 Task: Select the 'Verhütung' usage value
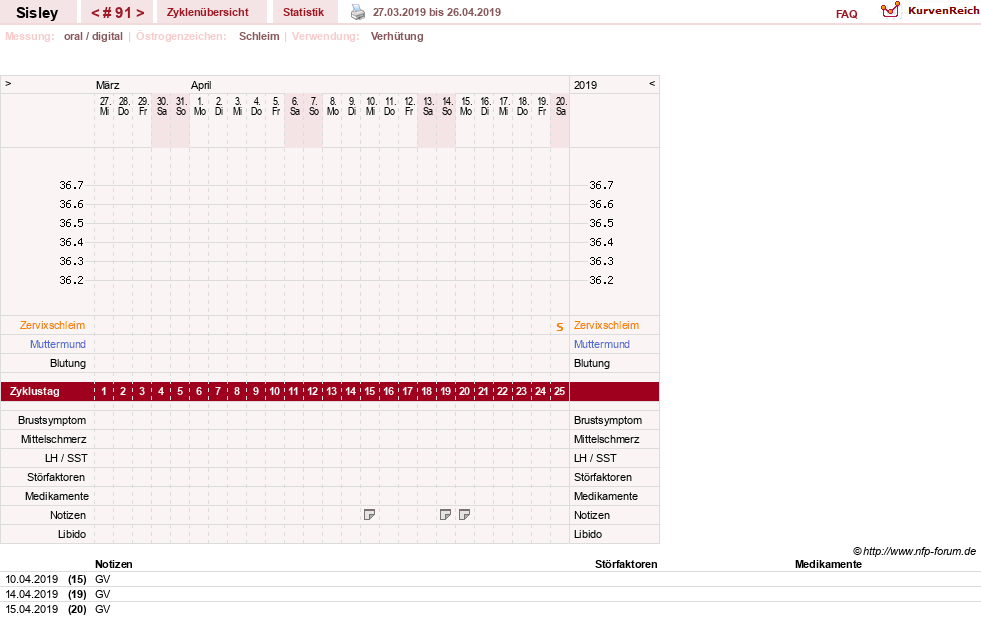[x=397, y=36]
